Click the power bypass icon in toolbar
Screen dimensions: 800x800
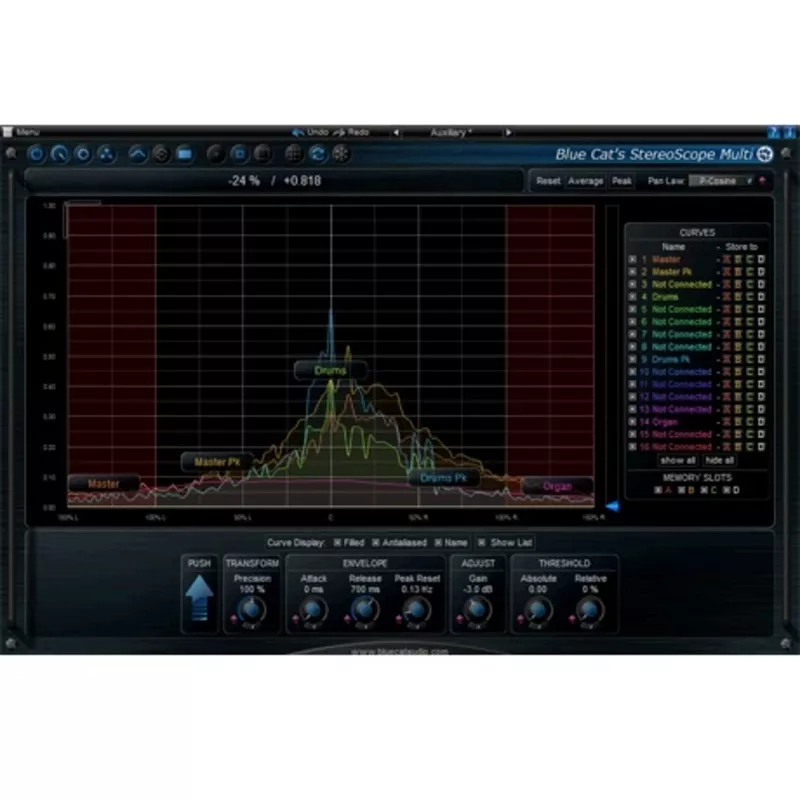click(36, 154)
